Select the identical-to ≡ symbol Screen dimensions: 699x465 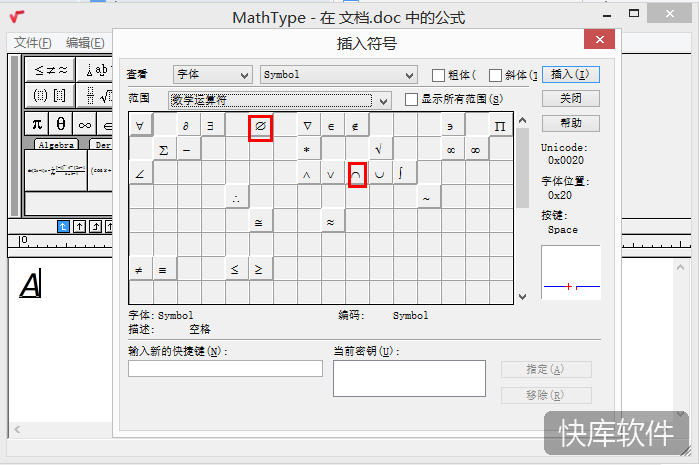[x=164, y=268]
